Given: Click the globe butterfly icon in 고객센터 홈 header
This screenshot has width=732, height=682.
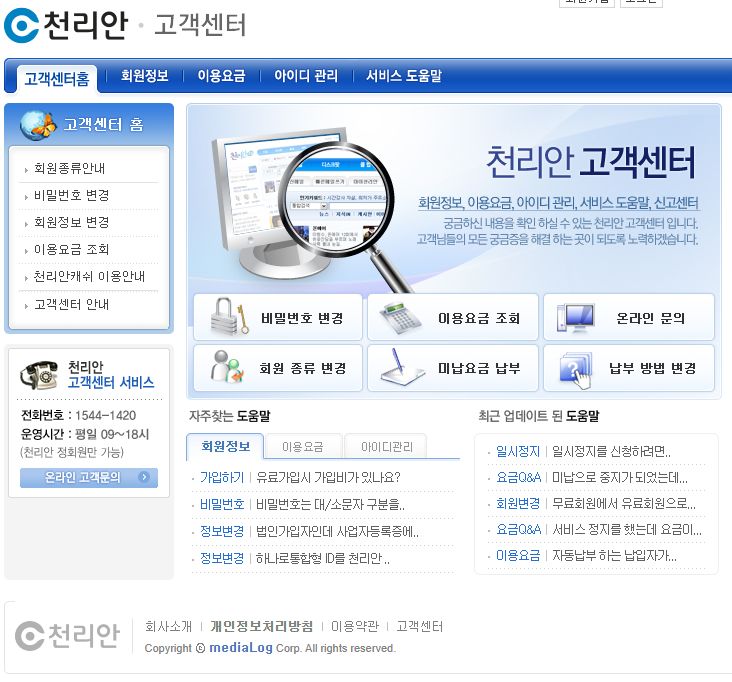Looking at the screenshot, I should pyautogui.click(x=38, y=125).
